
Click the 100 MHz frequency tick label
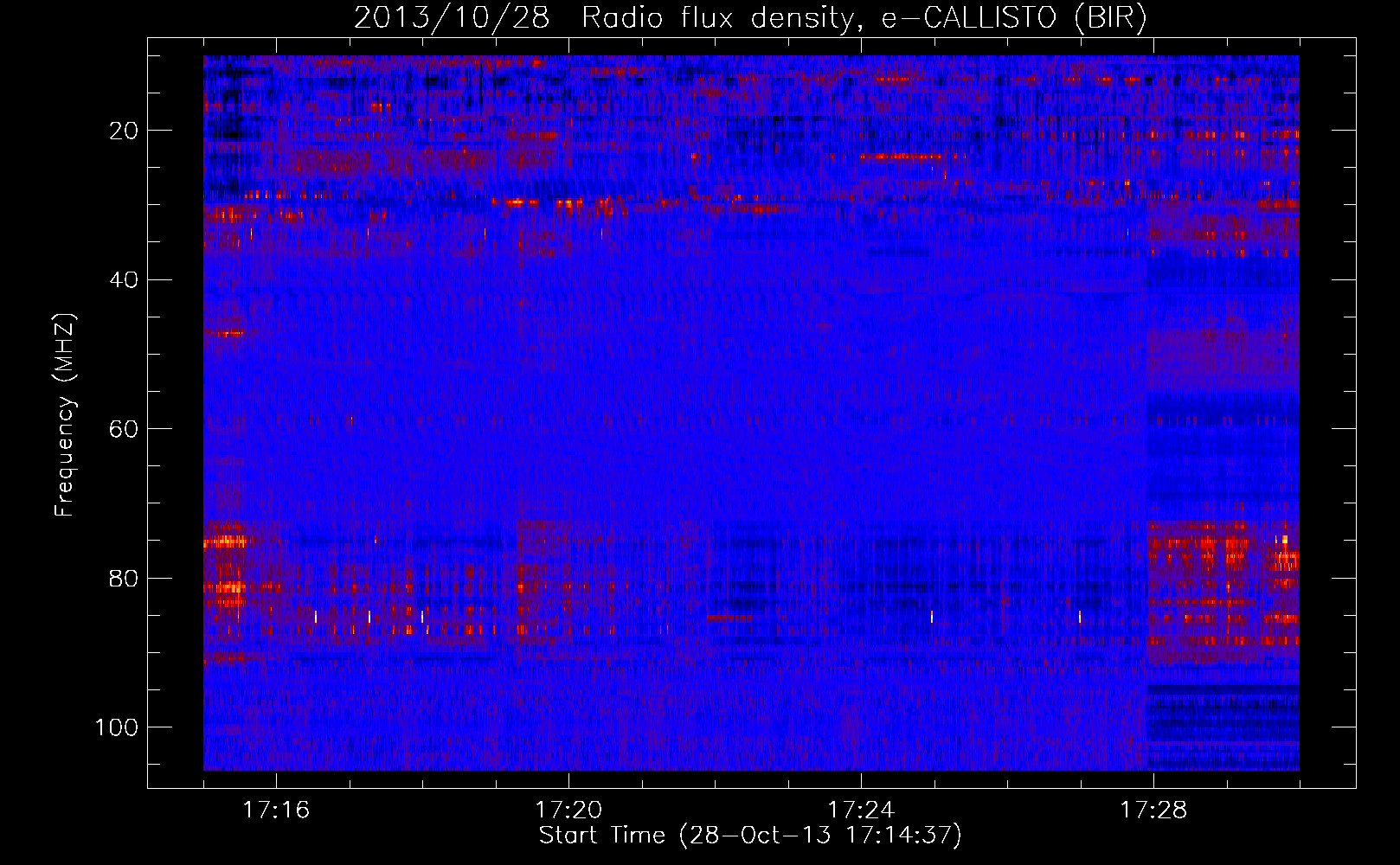click(x=117, y=727)
